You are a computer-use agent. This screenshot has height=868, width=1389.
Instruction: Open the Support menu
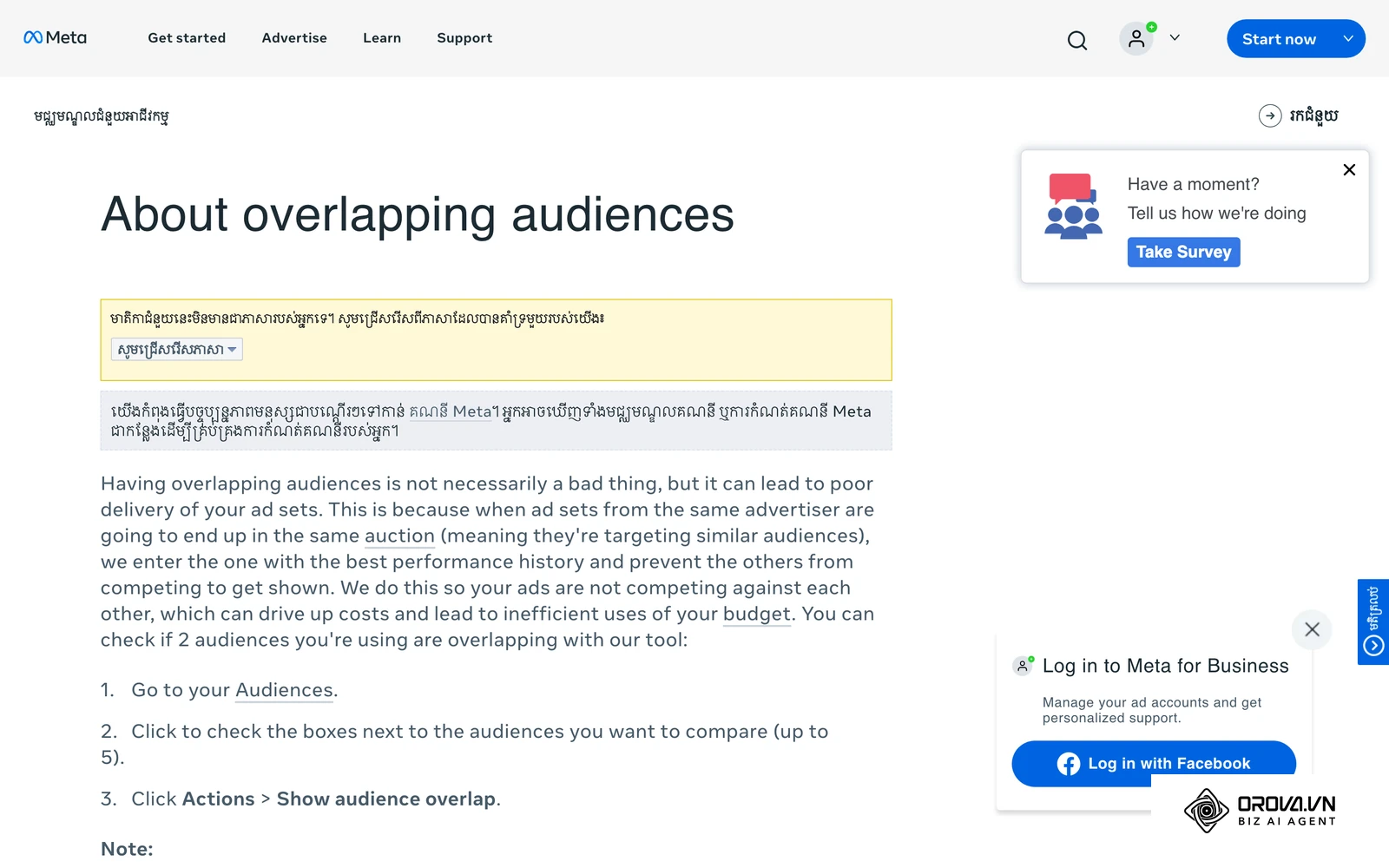click(464, 37)
